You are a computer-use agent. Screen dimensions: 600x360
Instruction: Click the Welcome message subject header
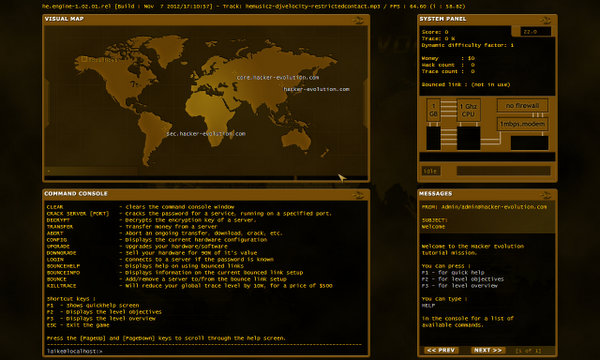pyautogui.click(x=434, y=223)
